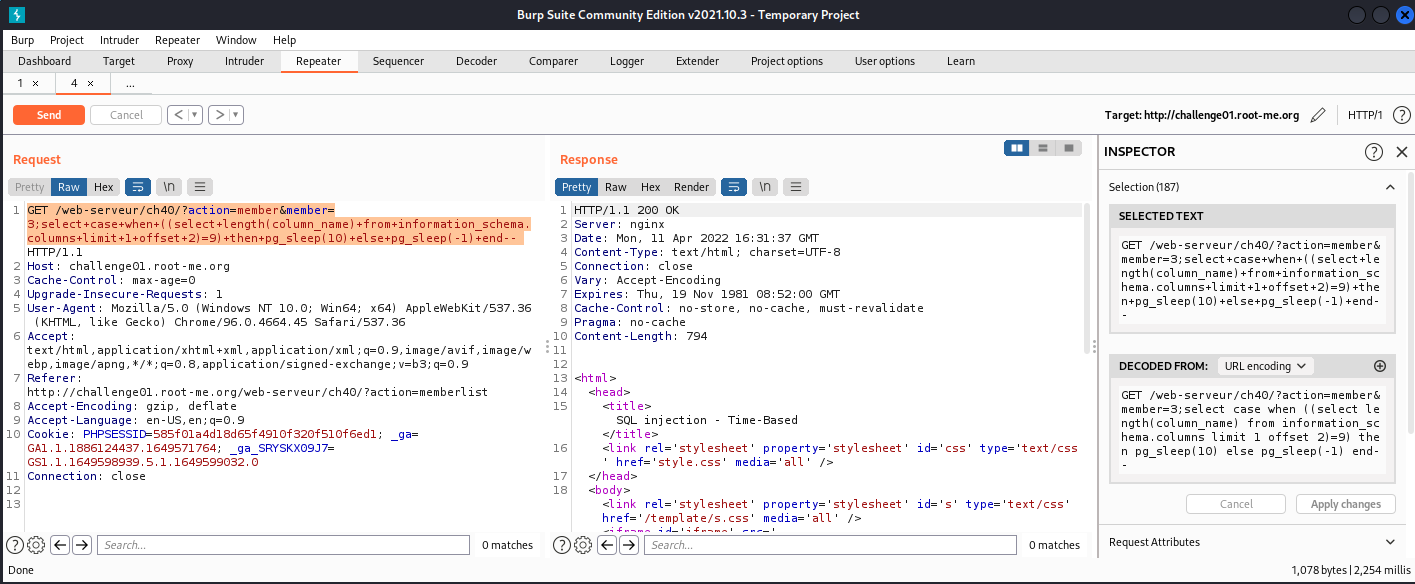This screenshot has width=1415, height=584.
Task: Open Inspector help question mark icon
Action: point(1374,152)
